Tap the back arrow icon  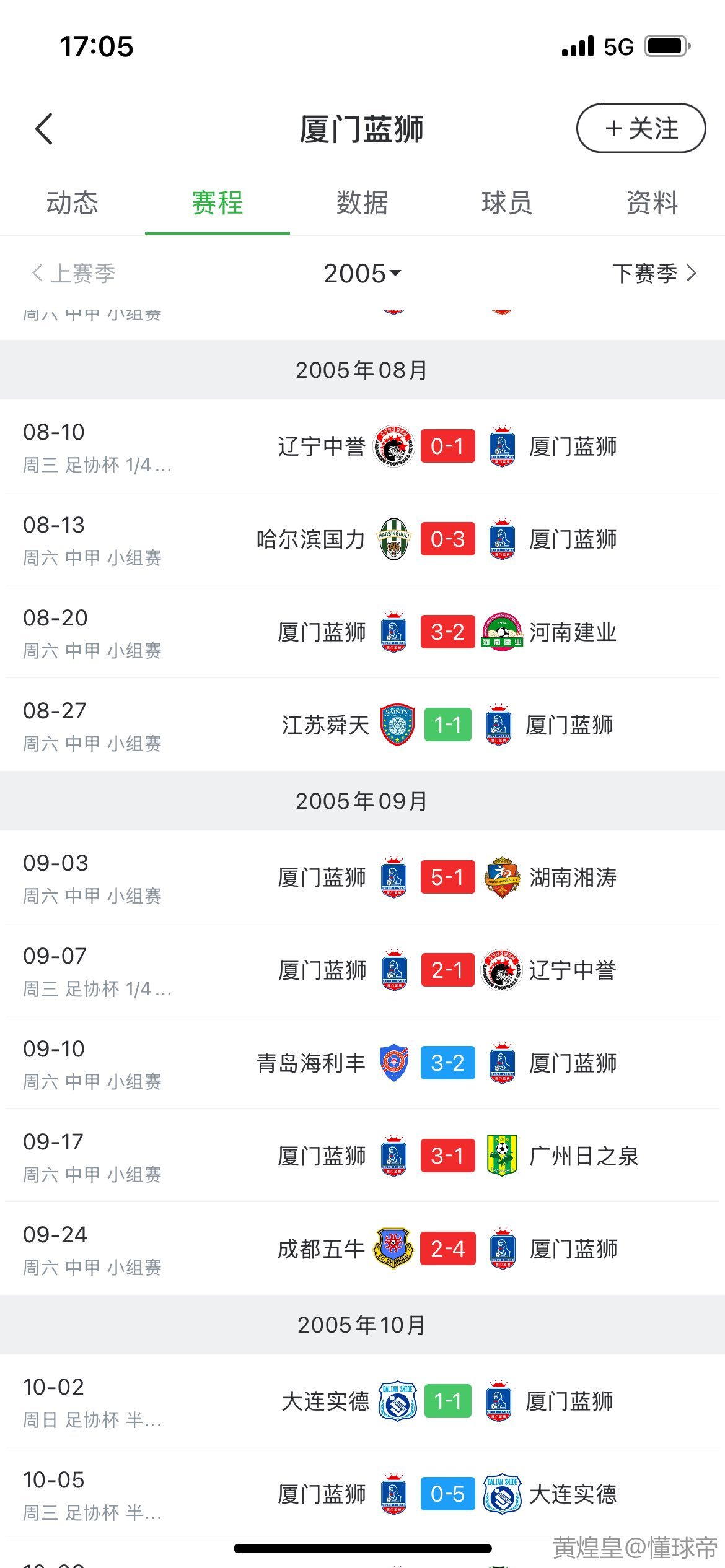tap(44, 129)
